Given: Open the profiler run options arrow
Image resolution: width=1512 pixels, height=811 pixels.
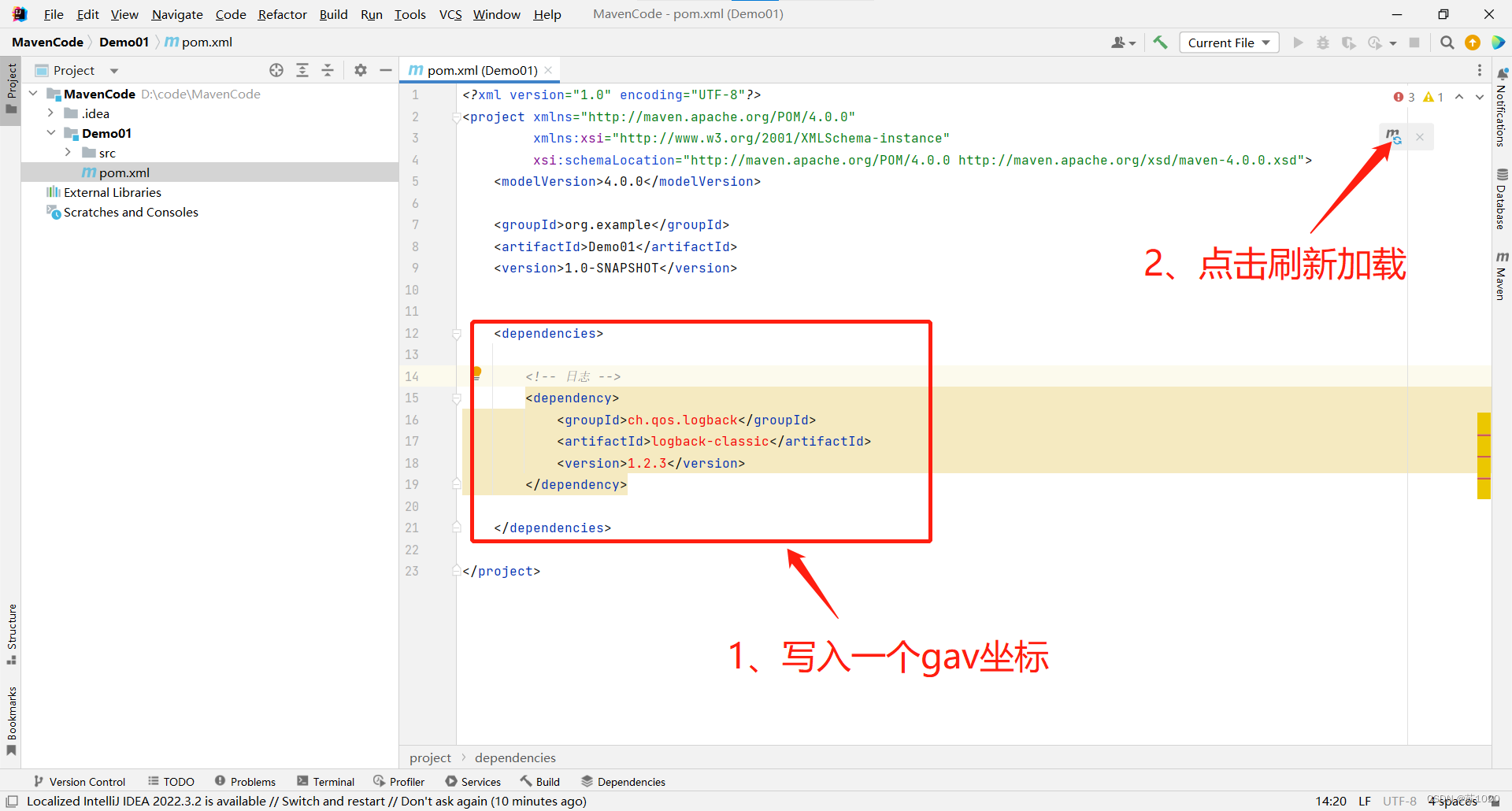Looking at the screenshot, I should coord(1393,43).
